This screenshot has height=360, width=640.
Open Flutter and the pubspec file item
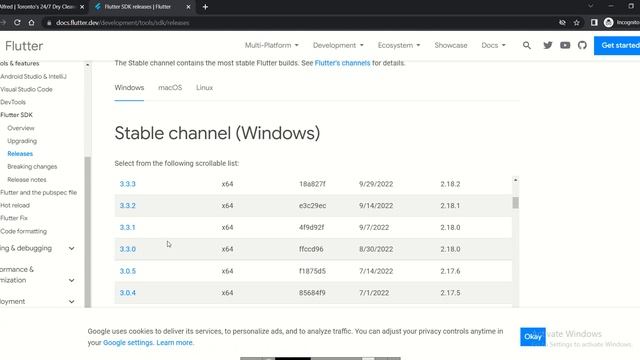[38, 192]
